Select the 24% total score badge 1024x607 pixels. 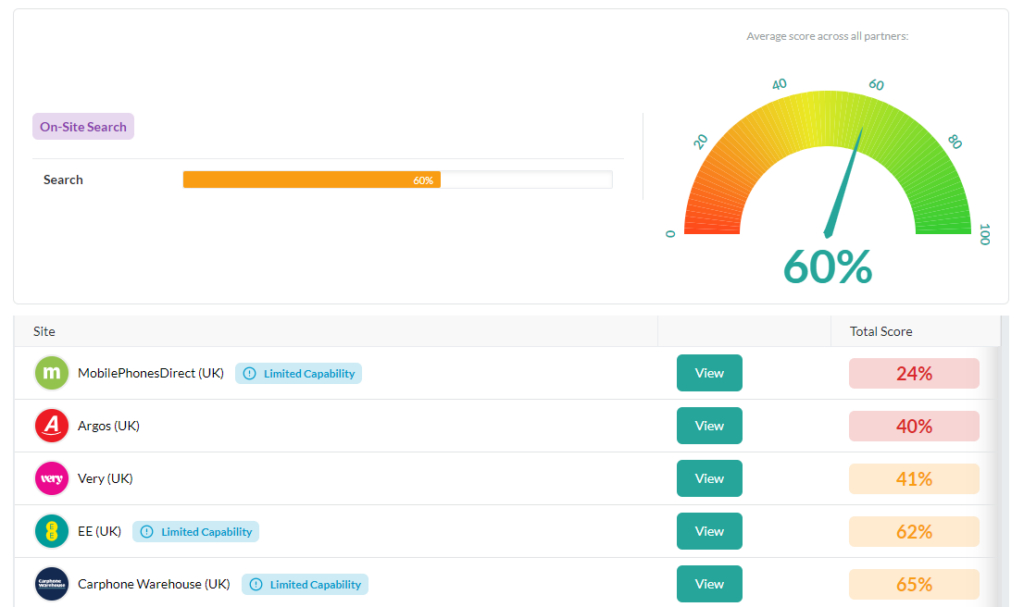coord(913,372)
